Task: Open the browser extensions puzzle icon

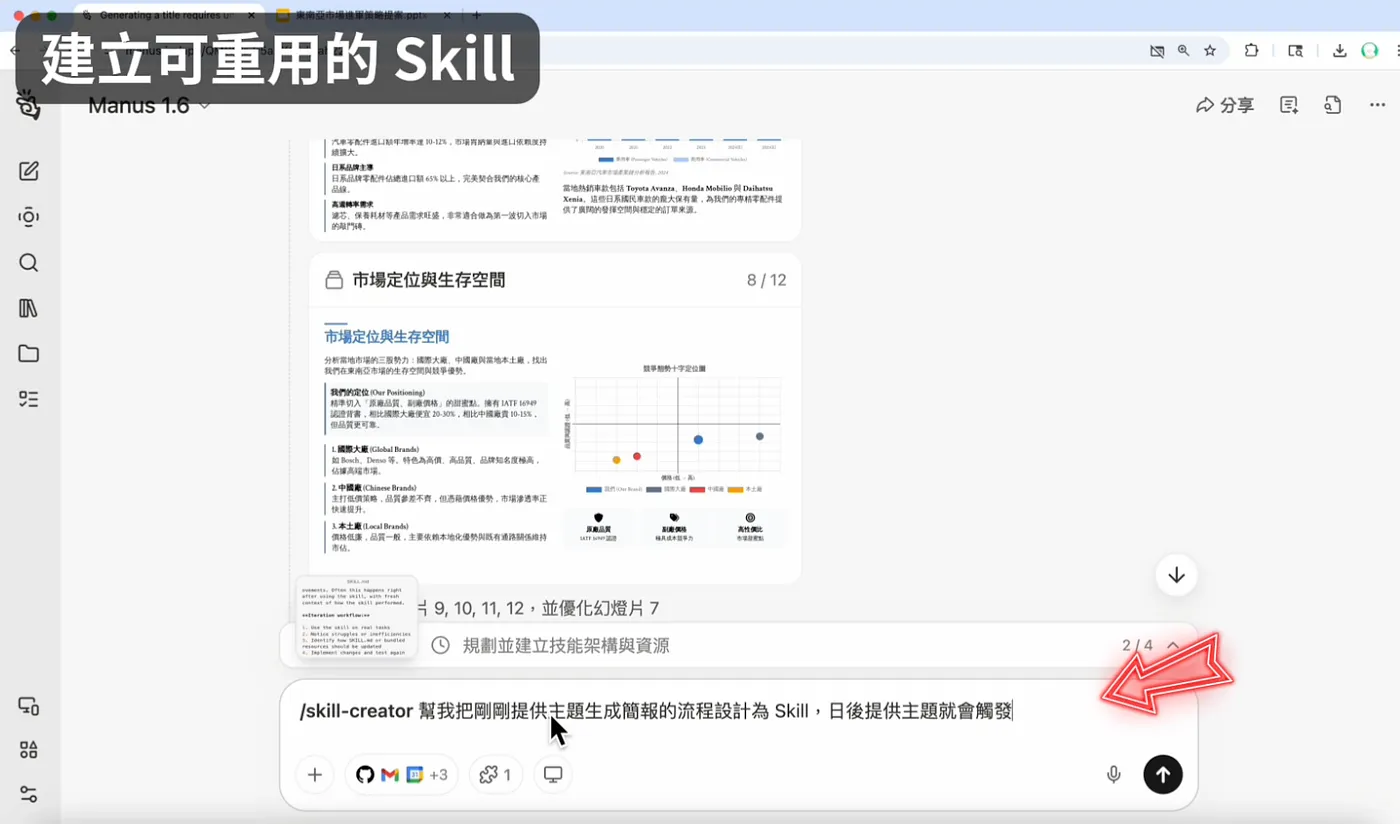Action: 1251,51
